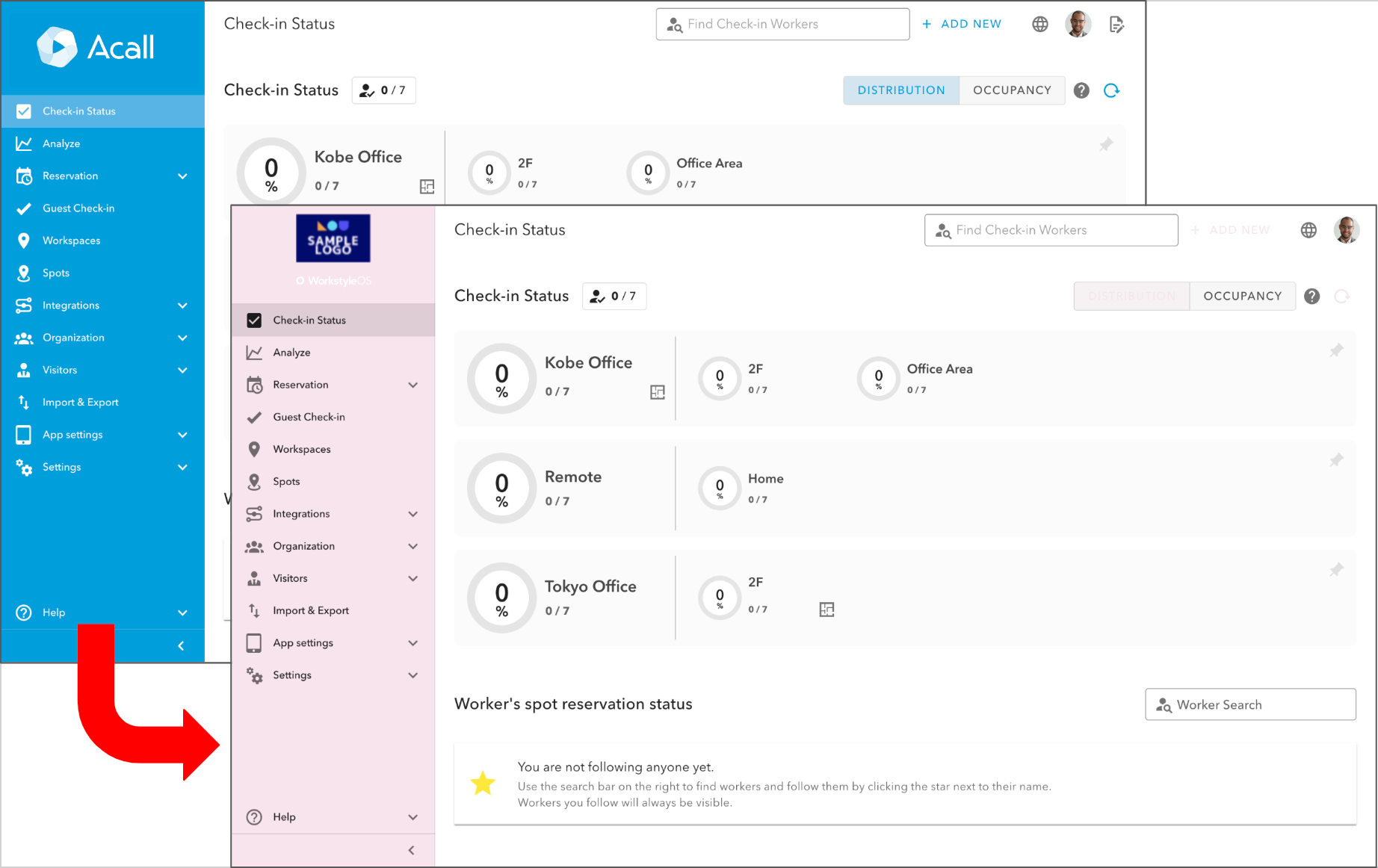This screenshot has width=1378, height=868.
Task: Click the Spots icon in the pink sidebar
Action: tap(254, 482)
